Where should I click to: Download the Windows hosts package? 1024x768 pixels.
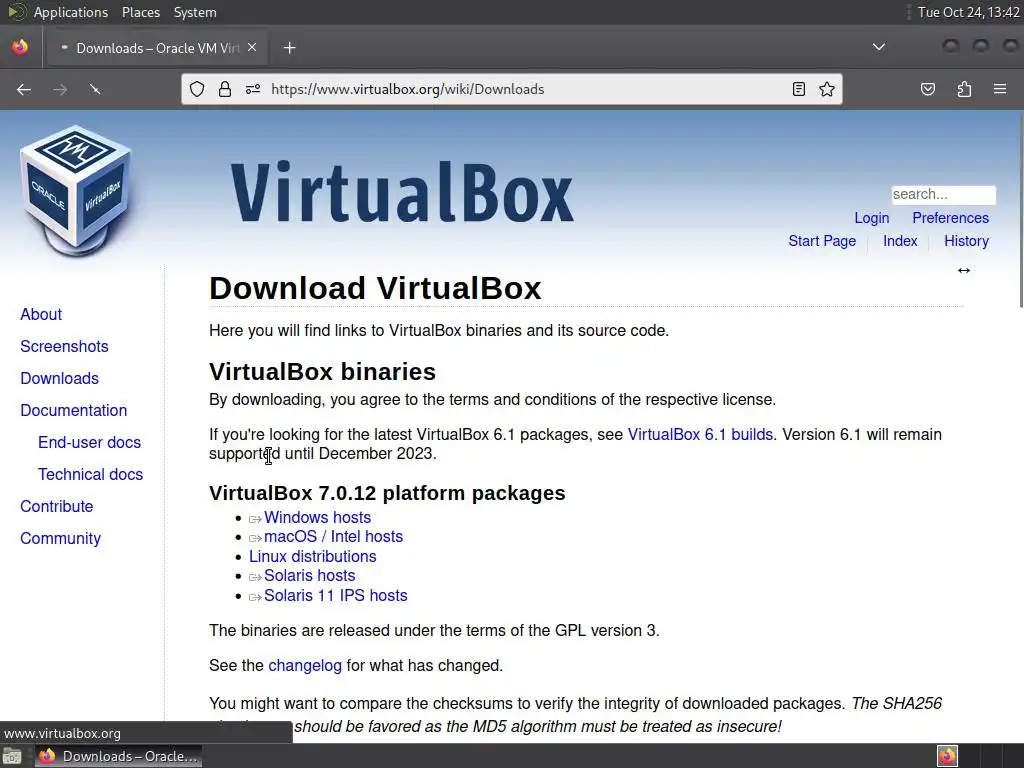317,518
